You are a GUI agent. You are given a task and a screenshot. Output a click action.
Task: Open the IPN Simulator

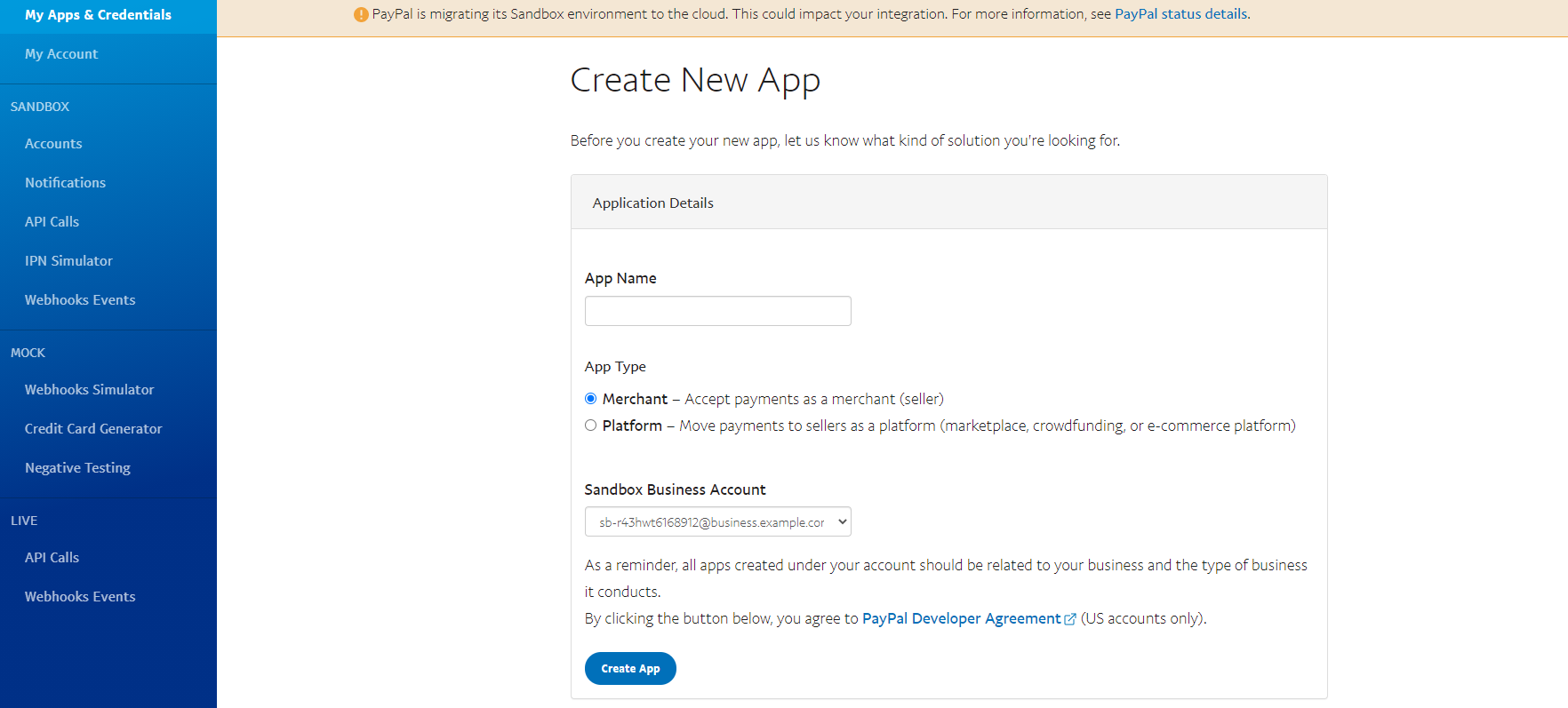point(68,261)
